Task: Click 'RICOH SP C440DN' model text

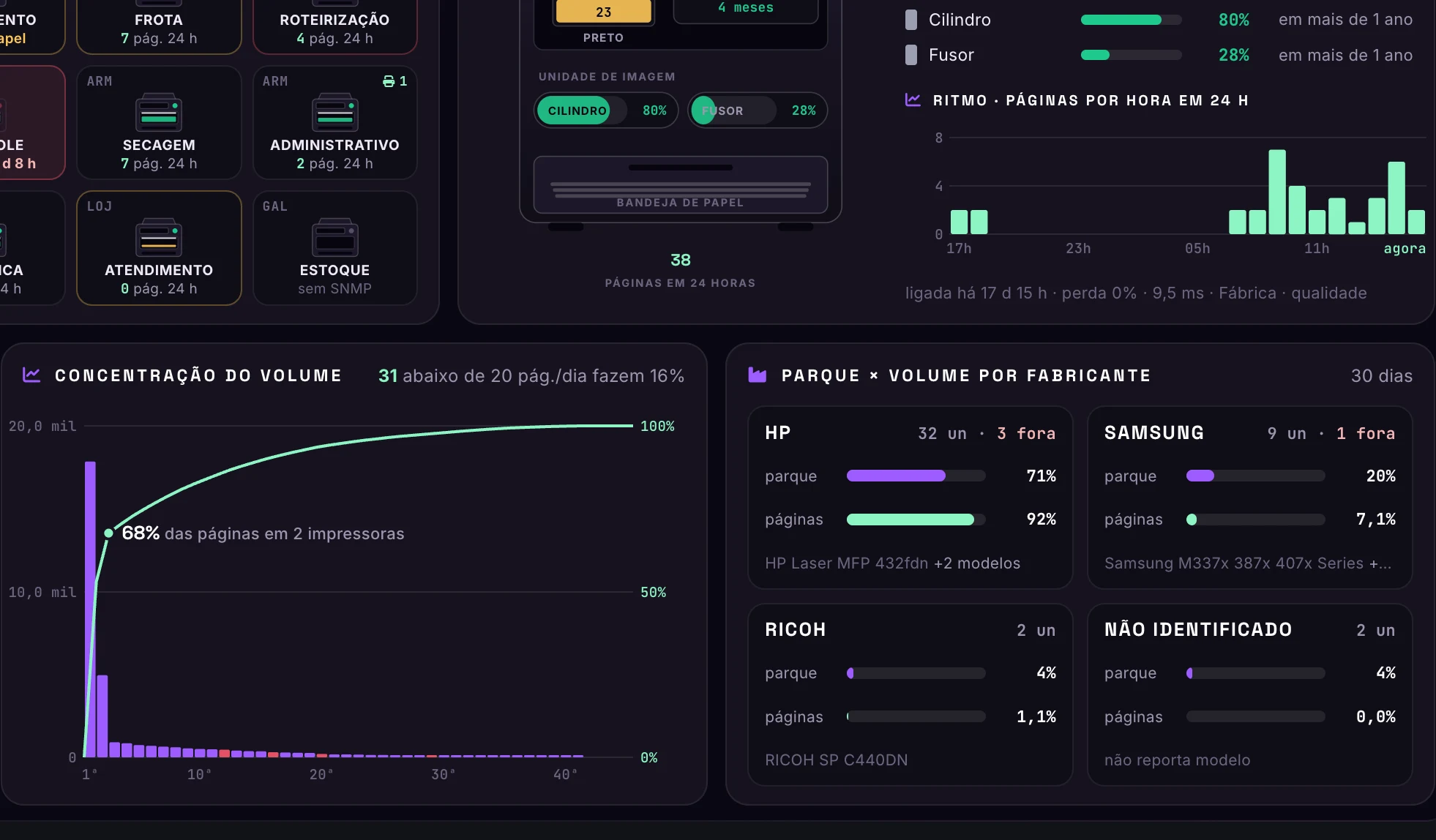Action: coord(836,760)
